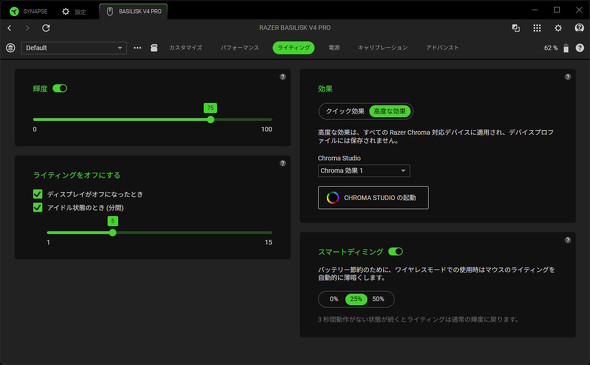Launch CHROMA STUDIO の起動 button
This screenshot has height=365, width=590.
coord(373,198)
